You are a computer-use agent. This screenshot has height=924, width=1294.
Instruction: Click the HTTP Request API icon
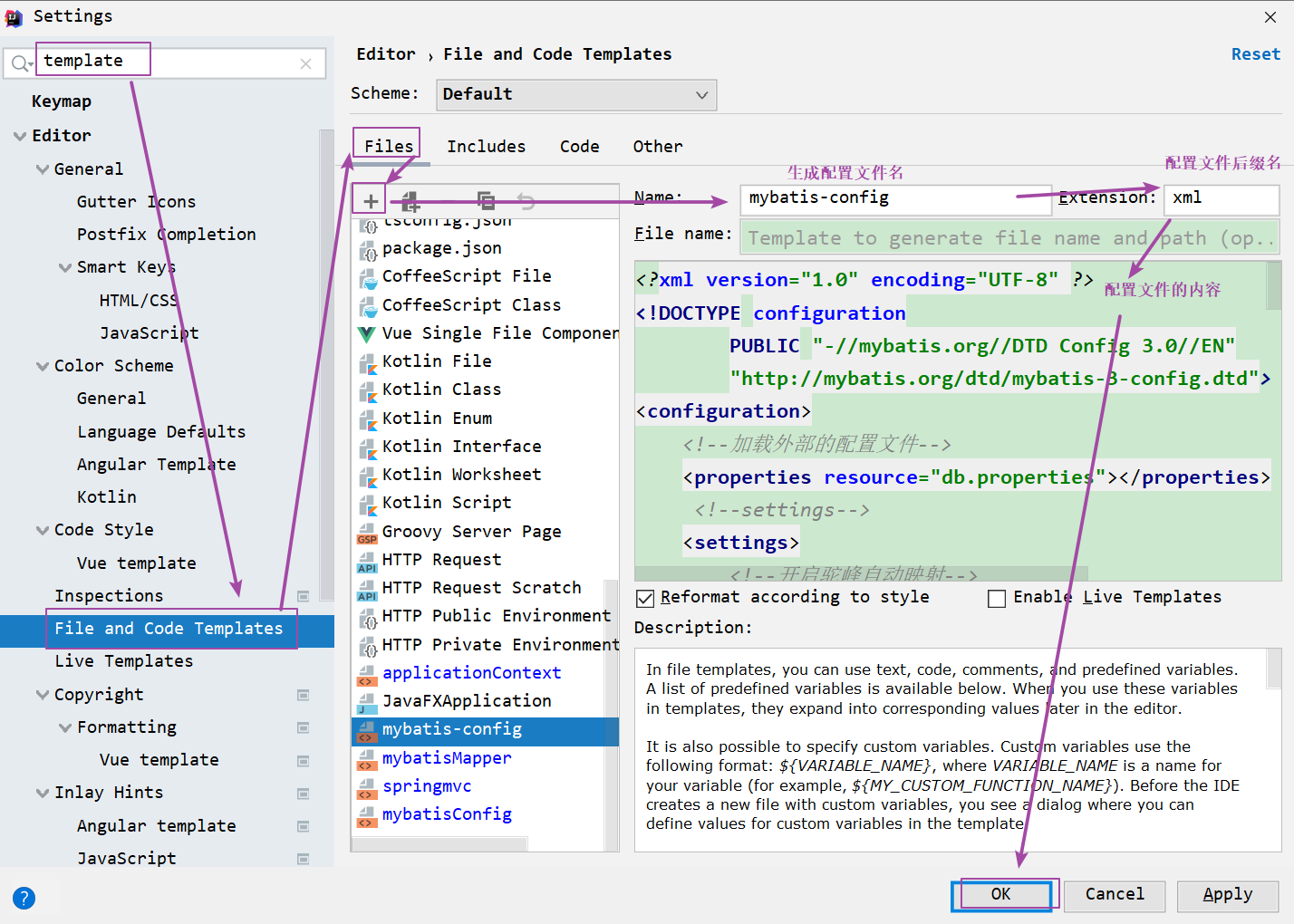367,561
